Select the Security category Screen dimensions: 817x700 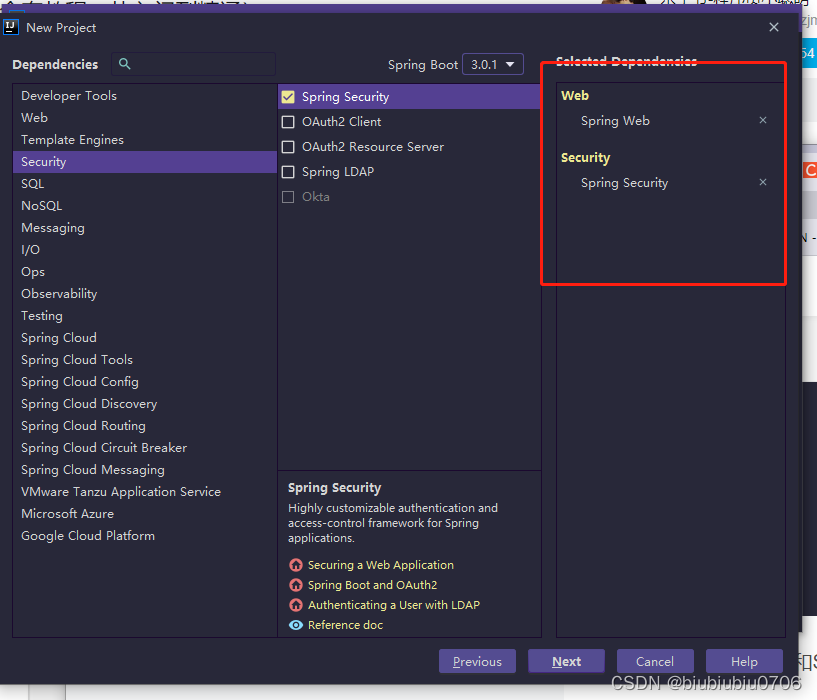pyautogui.click(x=145, y=162)
